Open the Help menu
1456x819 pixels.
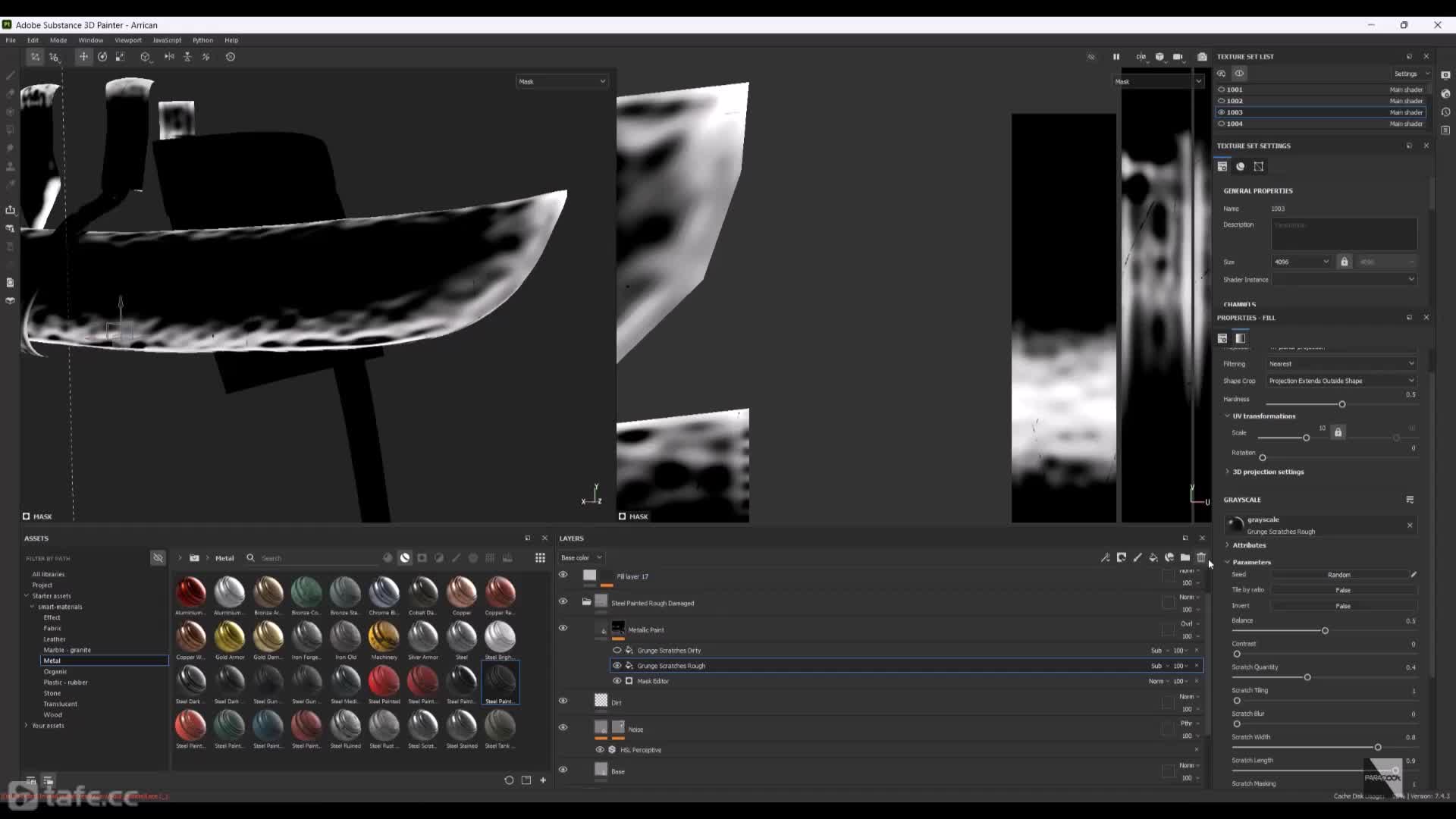point(231,40)
